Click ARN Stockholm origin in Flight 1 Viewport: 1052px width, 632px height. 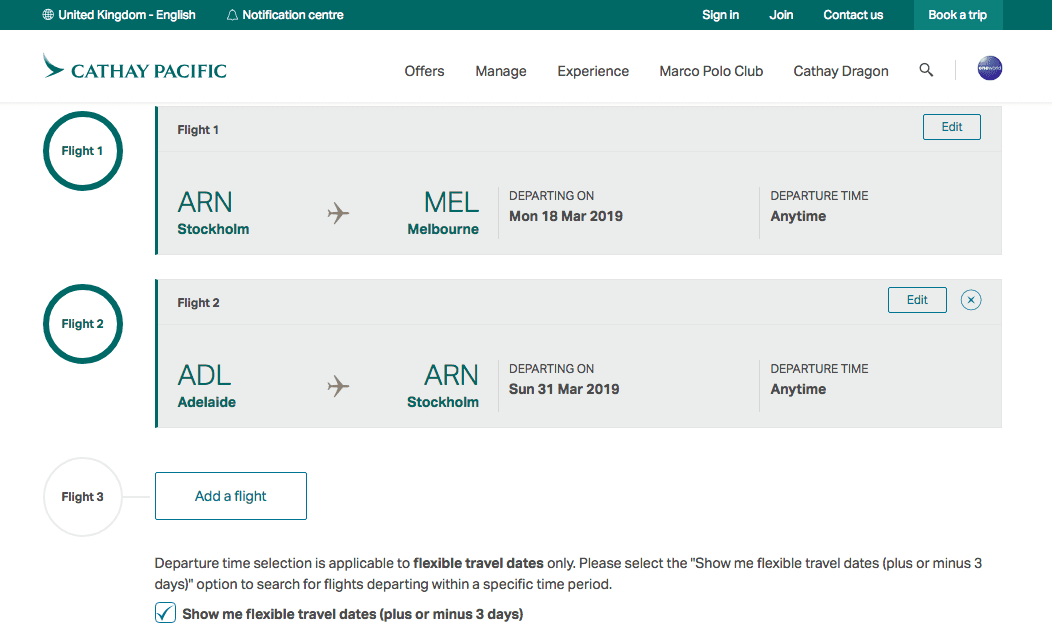[213, 213]
